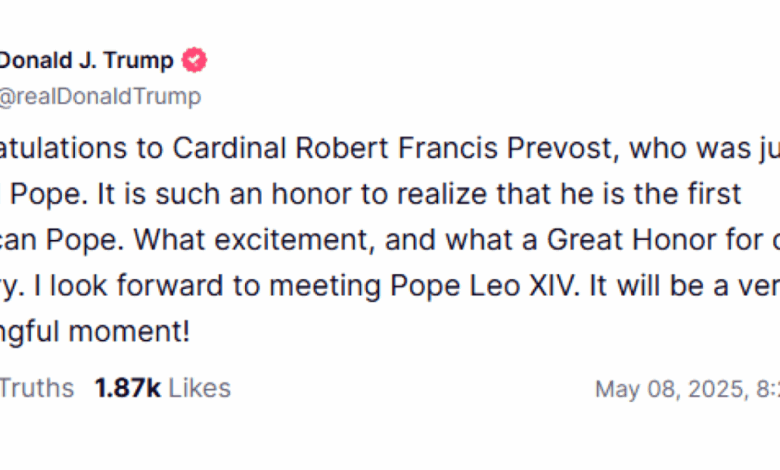This screenshot has height=470, width=780.
Task: Open the Donald J. Trump profile name
Action: 86,60
